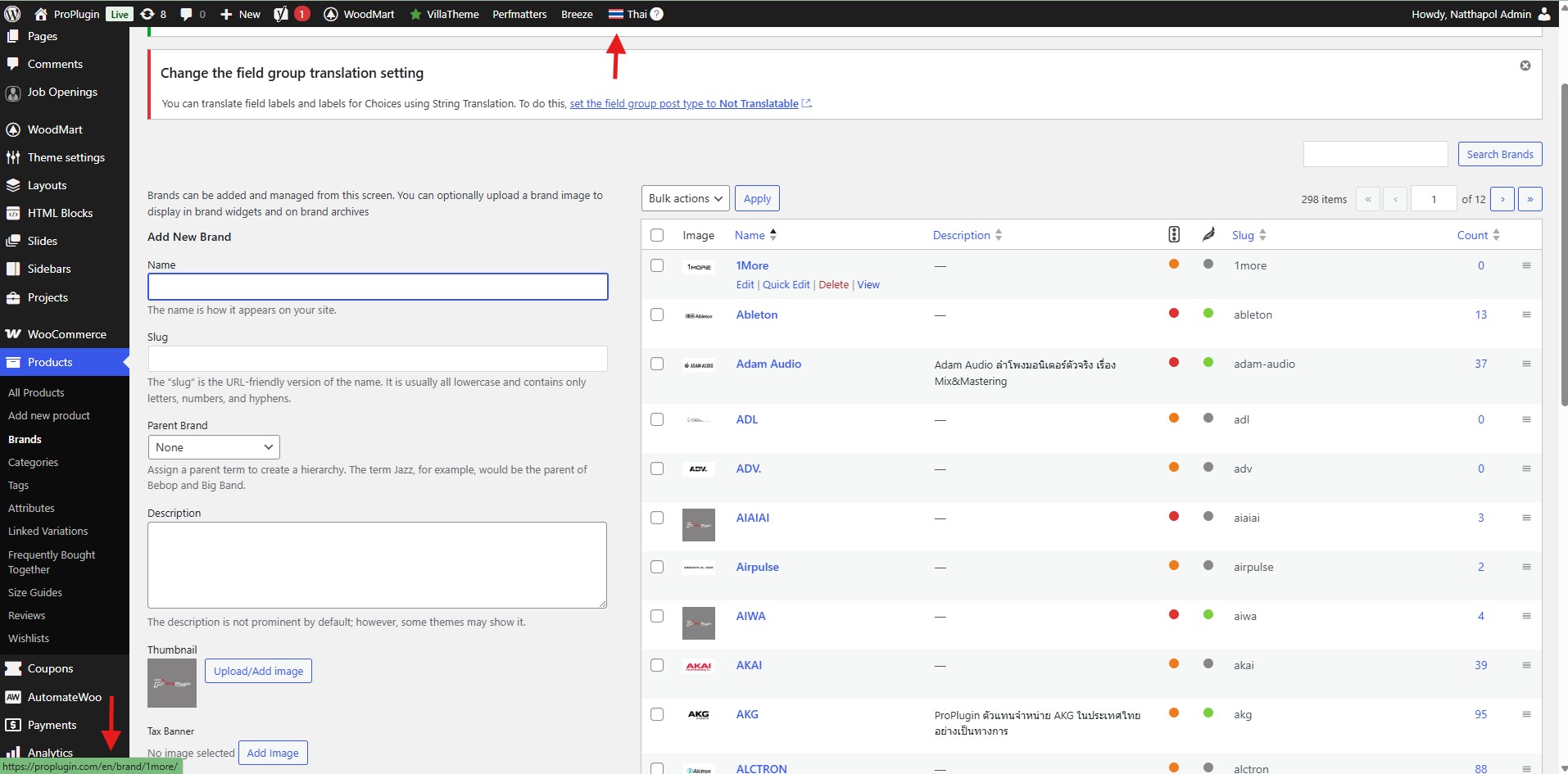Open the Bulk actions dropdown
The height and width of the screenshot is (774, 1568).
pos(685,198)
